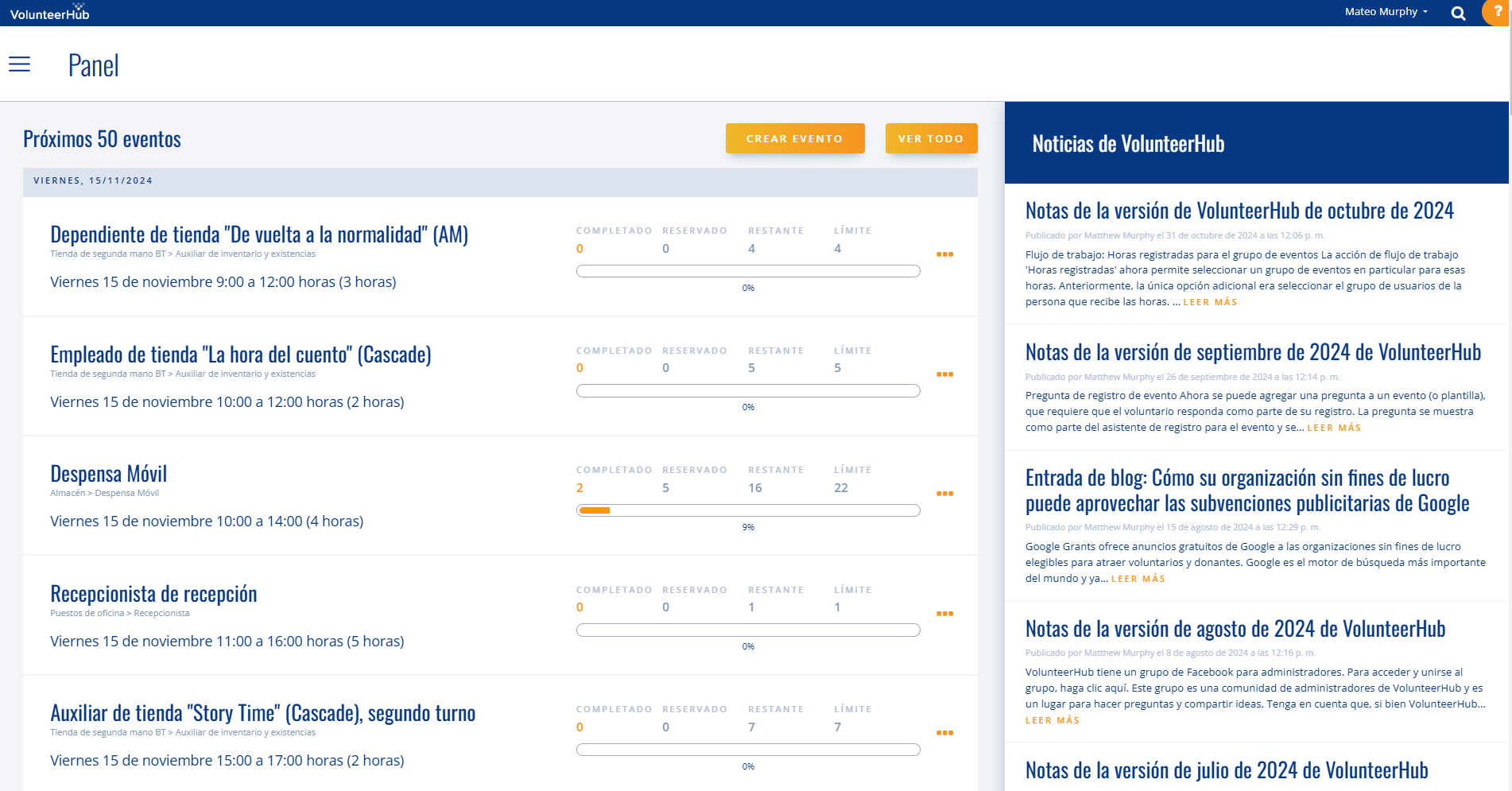Open the Recepcionista de recepción event
This screenshot has width=1512, height=791.
pos(153,594)
